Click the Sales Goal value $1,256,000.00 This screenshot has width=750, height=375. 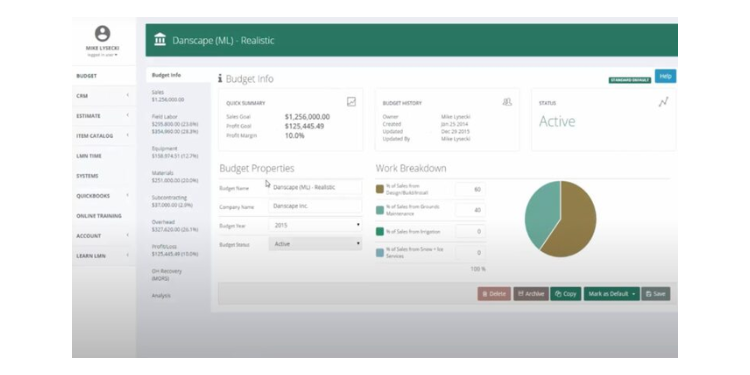tap(307, 117)
